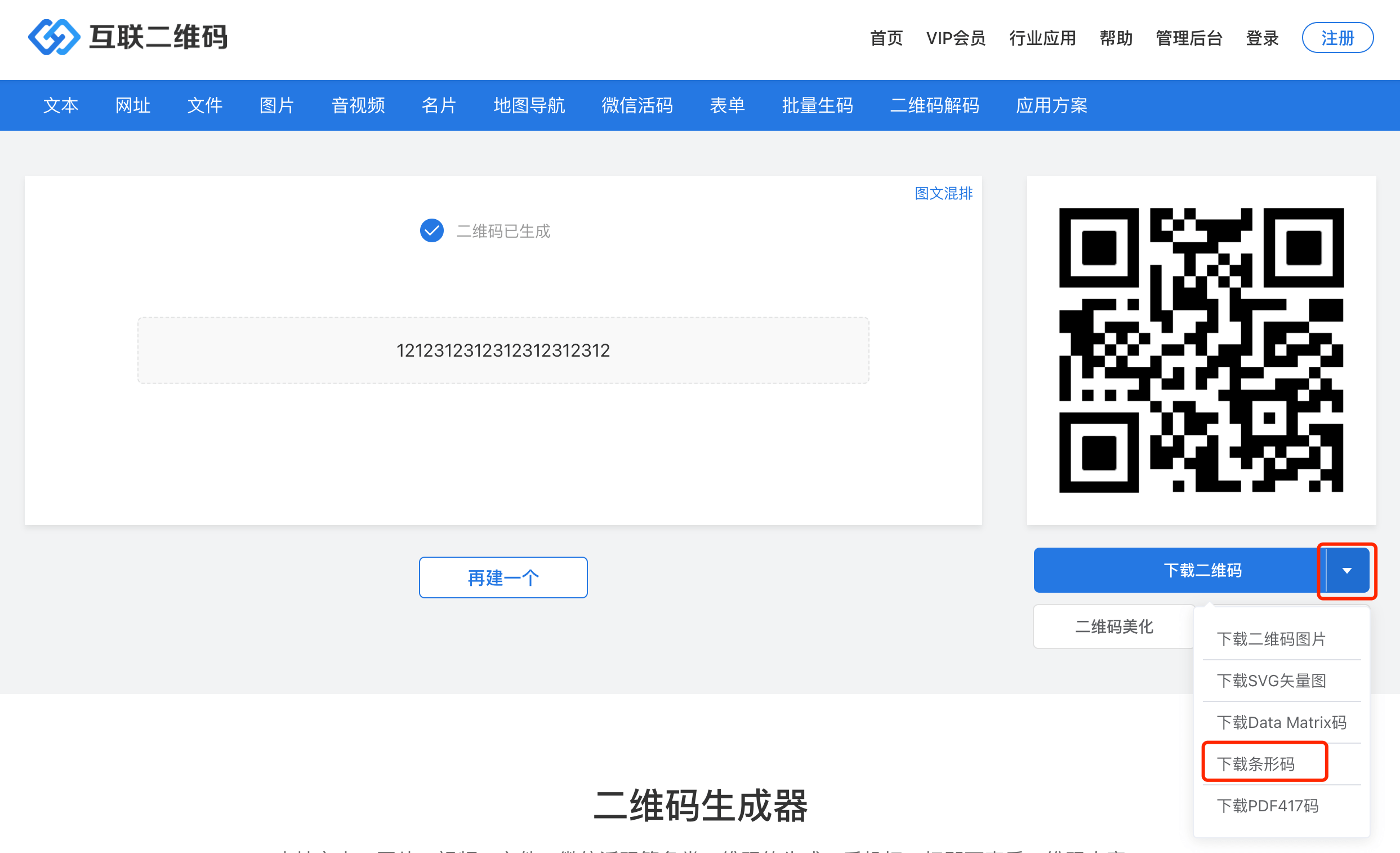Click the generated QR code image
Screen dimensions: 1400x853
1202,350
